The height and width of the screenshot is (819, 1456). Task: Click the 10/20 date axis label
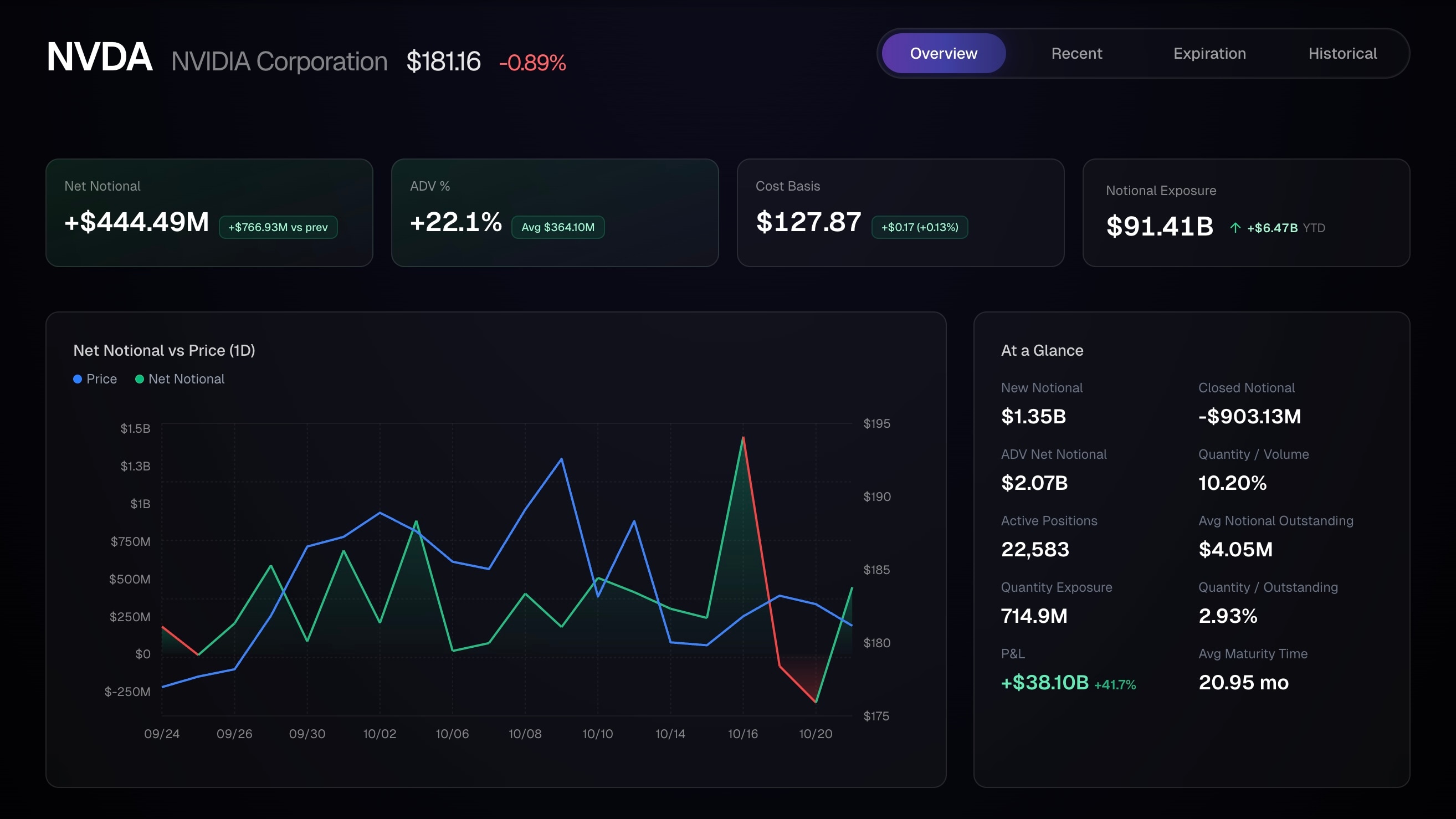[x=815, y=734]
